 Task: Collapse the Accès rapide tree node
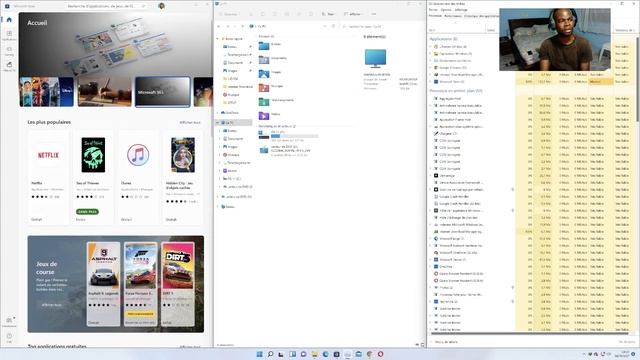(218, 39)
